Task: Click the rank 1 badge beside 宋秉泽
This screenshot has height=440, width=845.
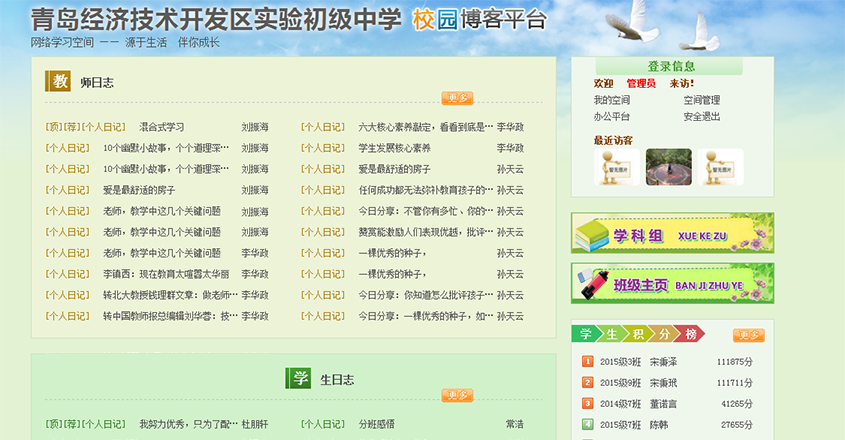Action: point(587,362)
